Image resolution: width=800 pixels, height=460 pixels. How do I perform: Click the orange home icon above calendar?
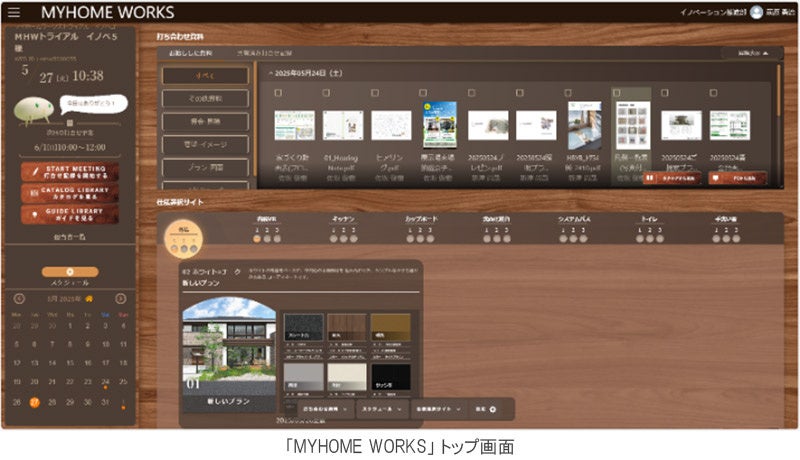pyautogui.click(x=89, y=299)
